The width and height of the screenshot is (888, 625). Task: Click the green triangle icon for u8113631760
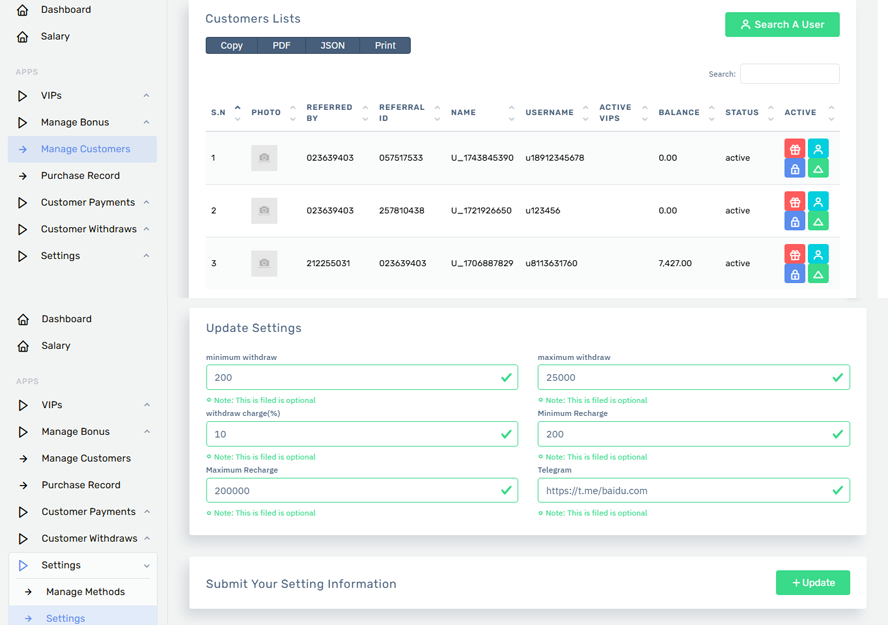[x=818, y=273]
